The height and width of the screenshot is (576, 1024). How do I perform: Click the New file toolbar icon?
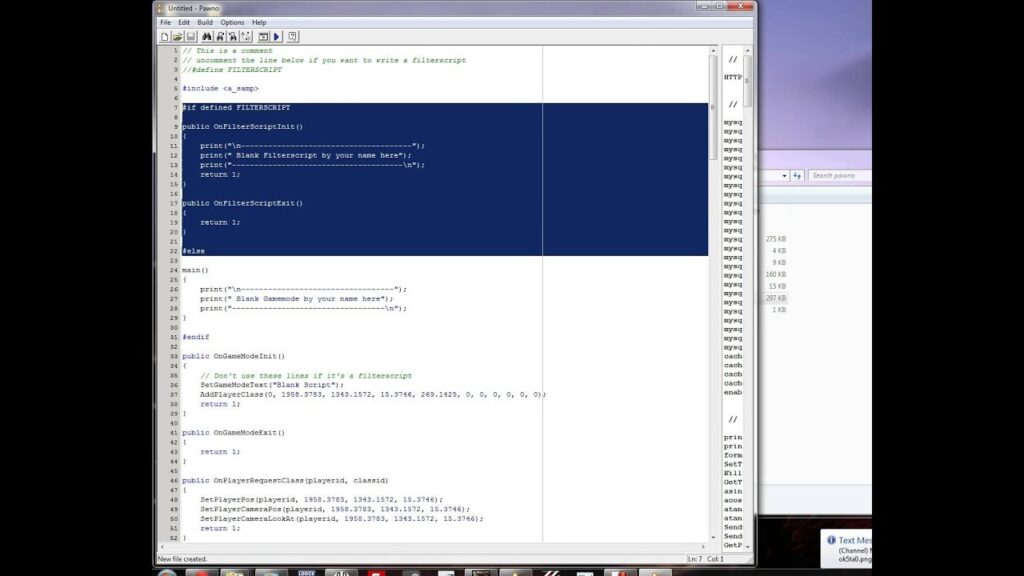(165, 37)
